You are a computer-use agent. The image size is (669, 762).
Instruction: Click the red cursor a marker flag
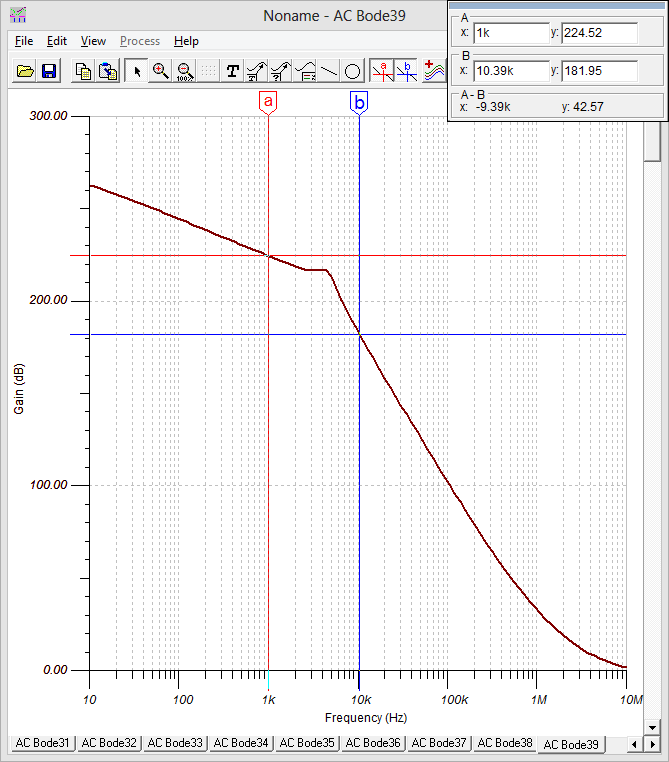268,103
